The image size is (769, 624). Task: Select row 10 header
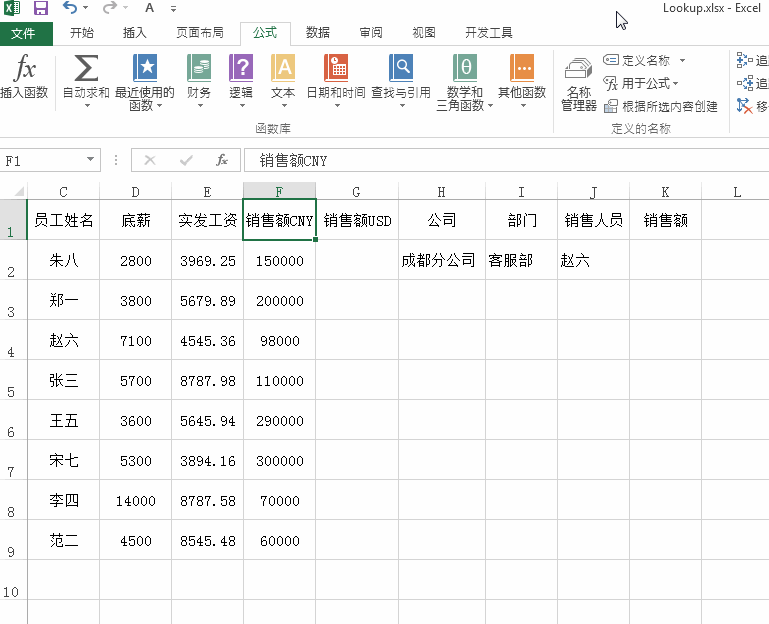[13, 579]
